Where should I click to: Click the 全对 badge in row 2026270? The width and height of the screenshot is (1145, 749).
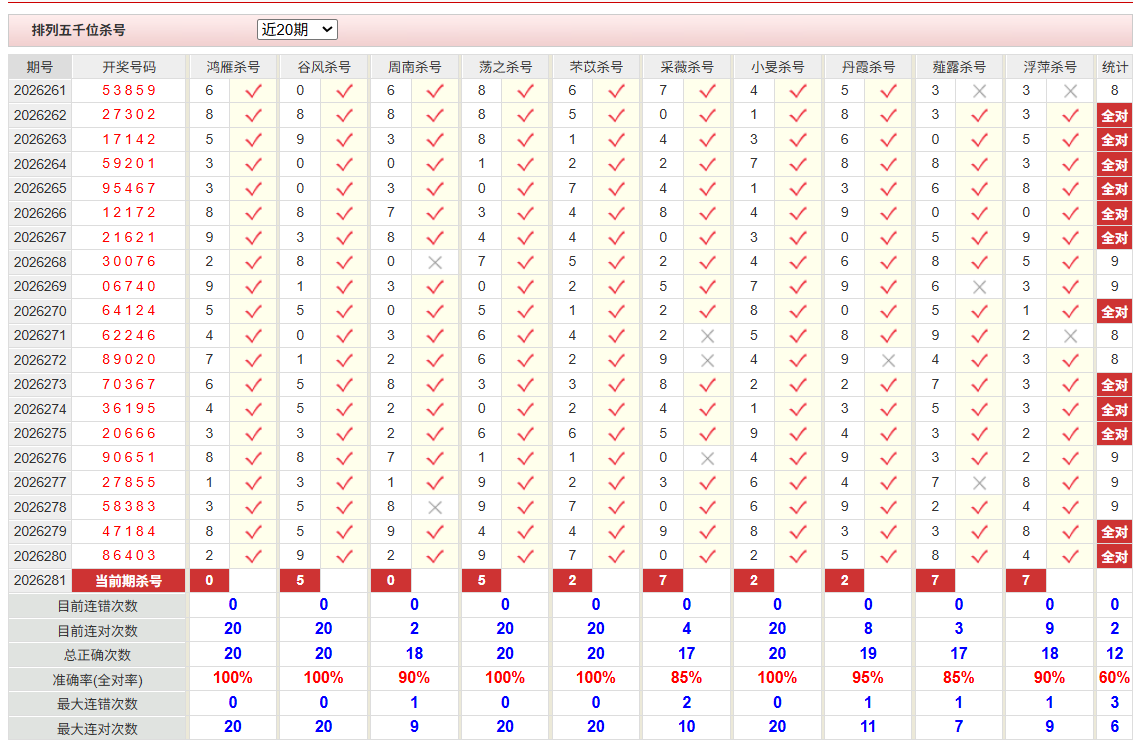coord(1114,312)
